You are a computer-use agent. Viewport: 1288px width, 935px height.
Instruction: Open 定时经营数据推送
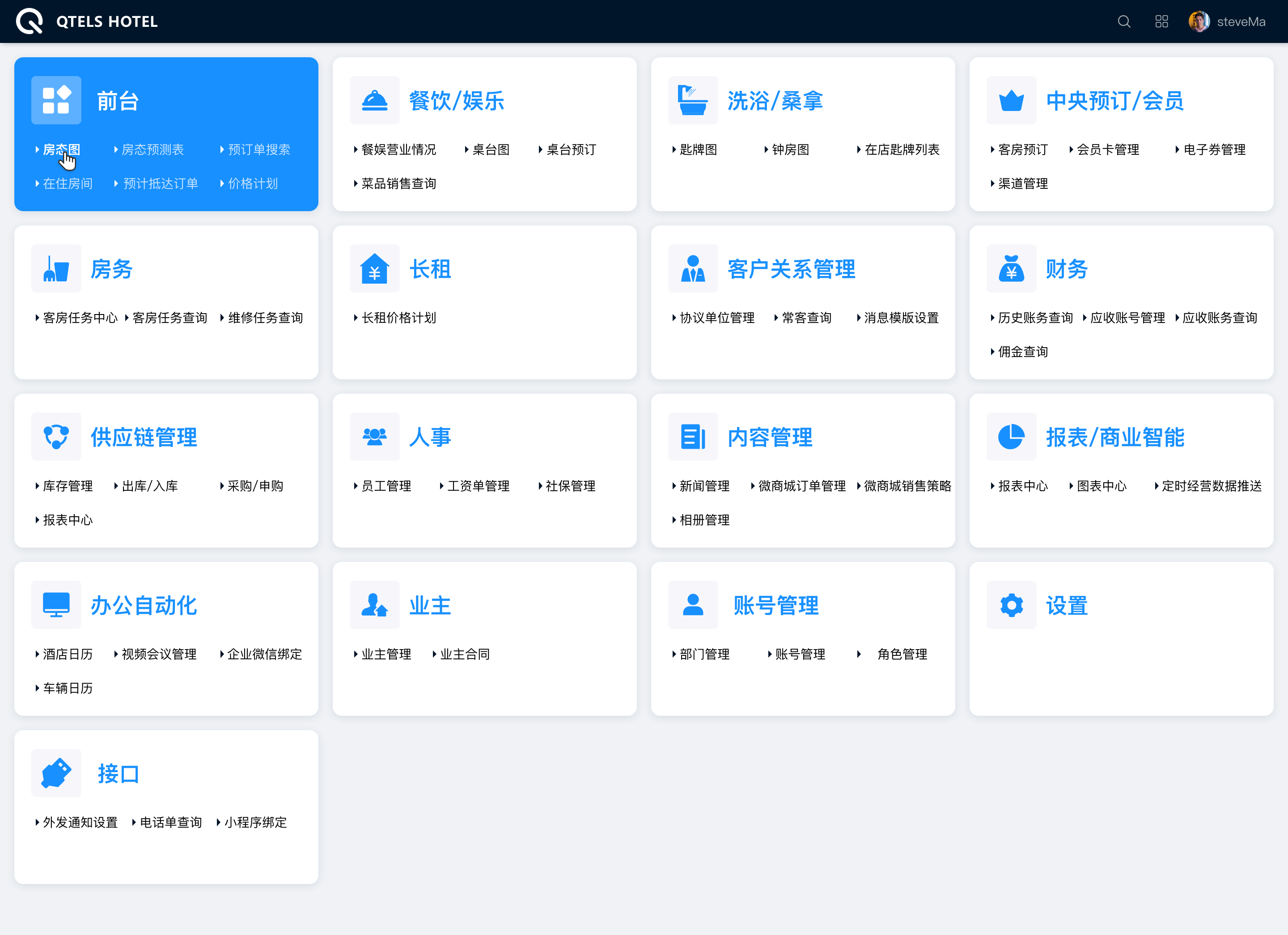tap(1212, 486)
